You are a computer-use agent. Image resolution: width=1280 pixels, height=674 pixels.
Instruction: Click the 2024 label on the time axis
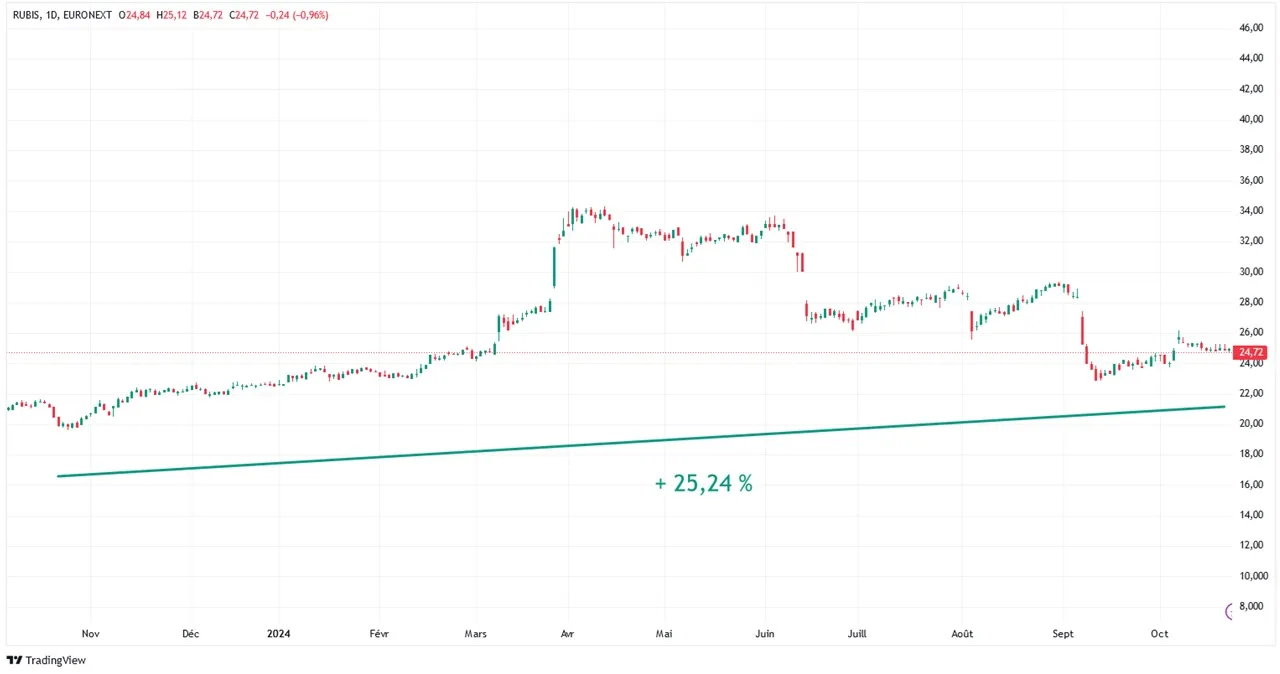[x=278, y=633]
